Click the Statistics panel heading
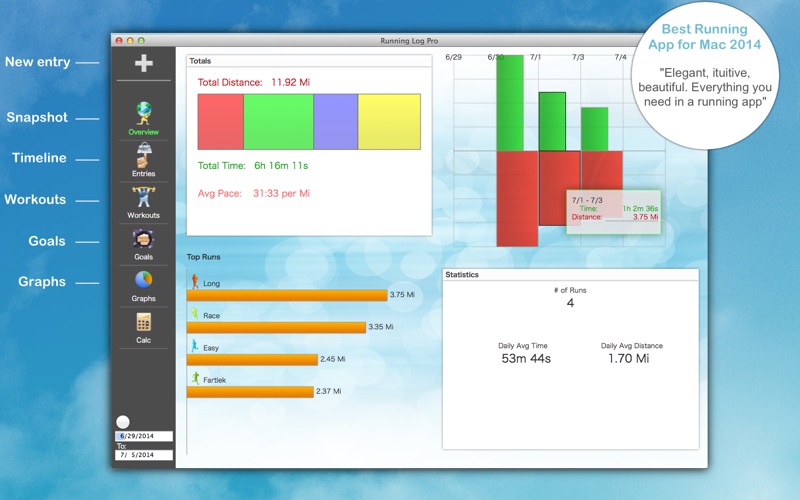The height and width of the screenshot is (500, 800). 462,274
